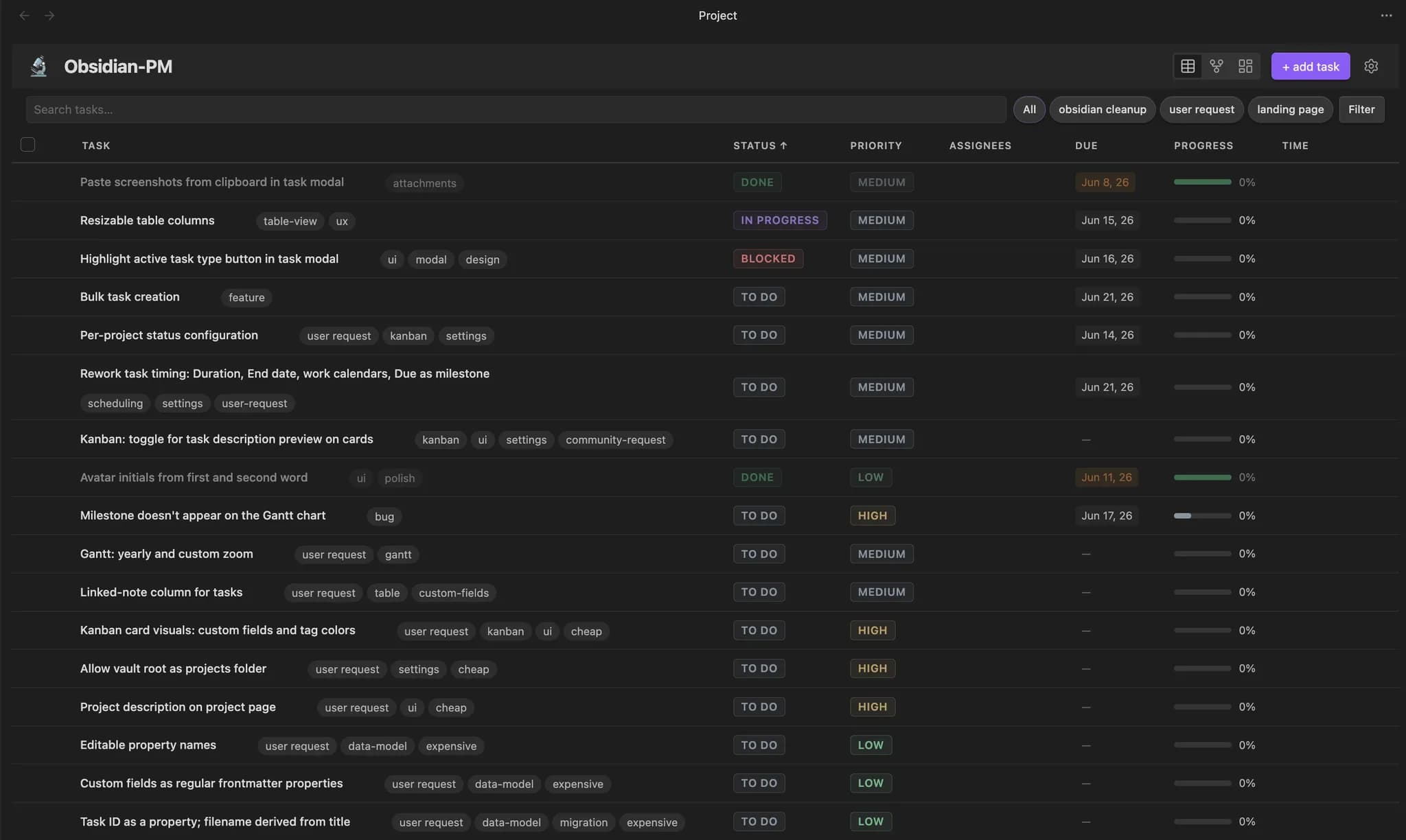1406x840 pixels.
Task: Open task Task ID as a property
Action: click(215, 821)
